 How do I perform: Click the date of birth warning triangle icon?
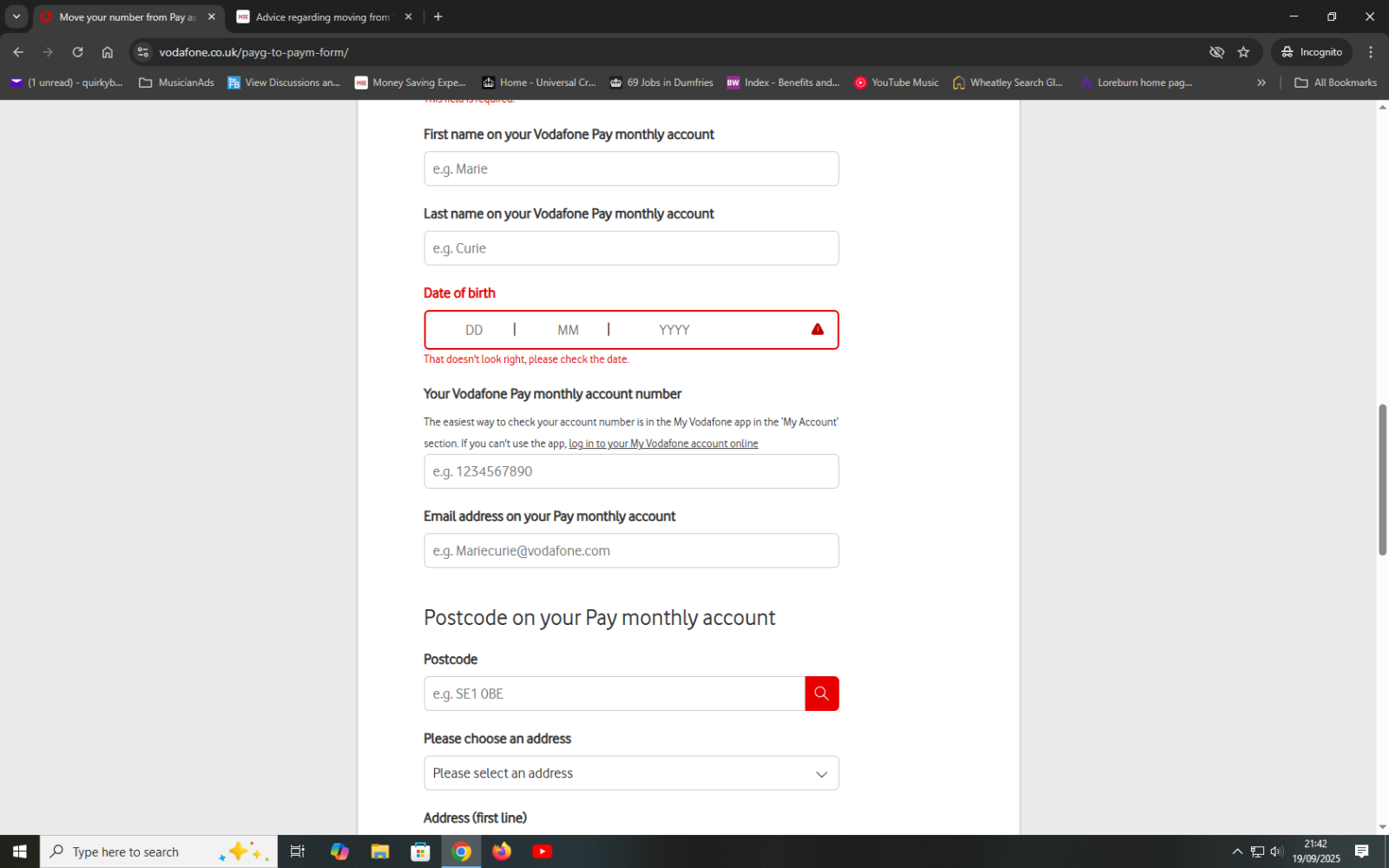point(817,329)
